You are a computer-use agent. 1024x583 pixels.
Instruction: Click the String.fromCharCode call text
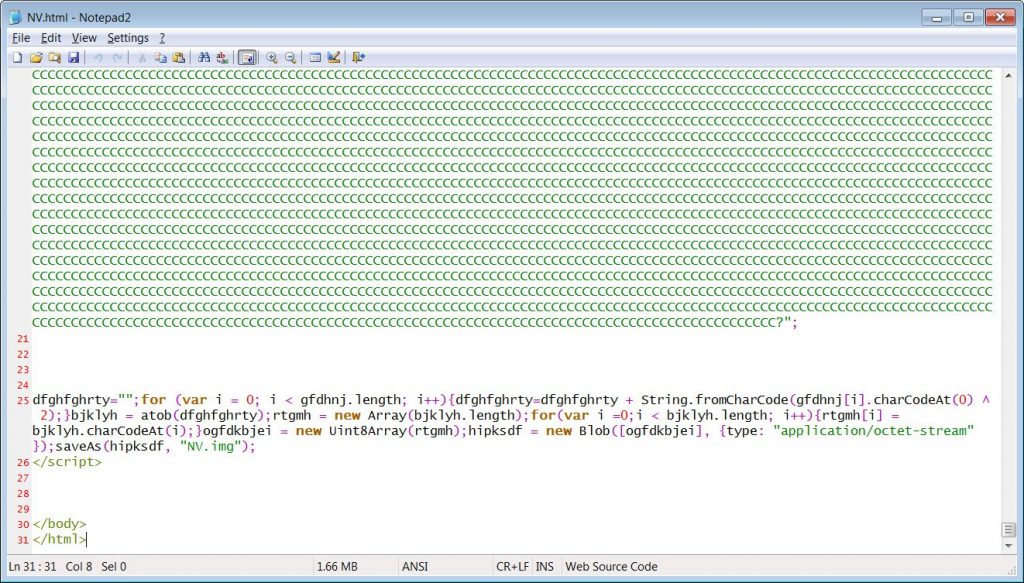click(x=714, y=400)
